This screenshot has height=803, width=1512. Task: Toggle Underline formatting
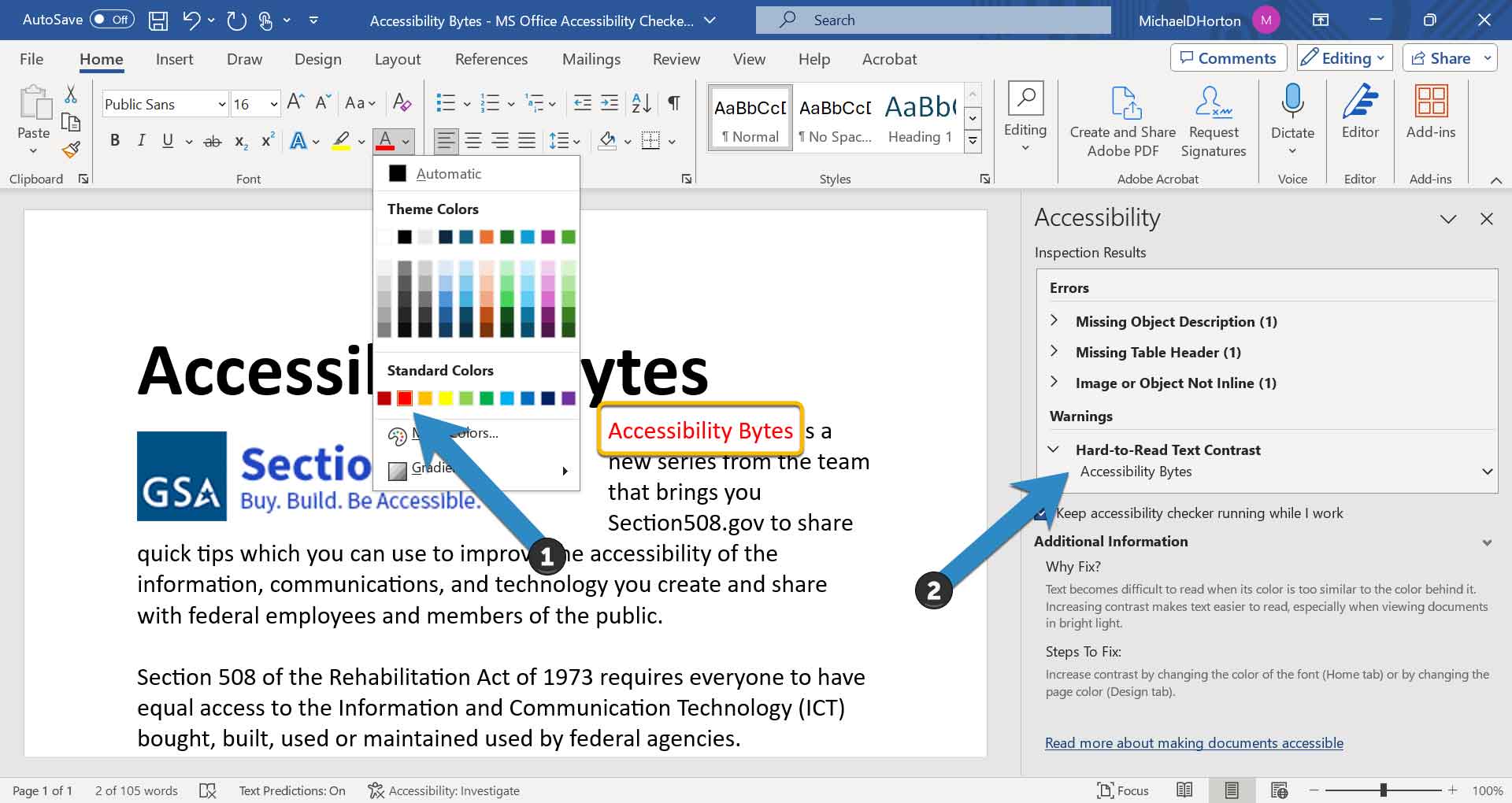pyautogui.click(x=168, y=141)
